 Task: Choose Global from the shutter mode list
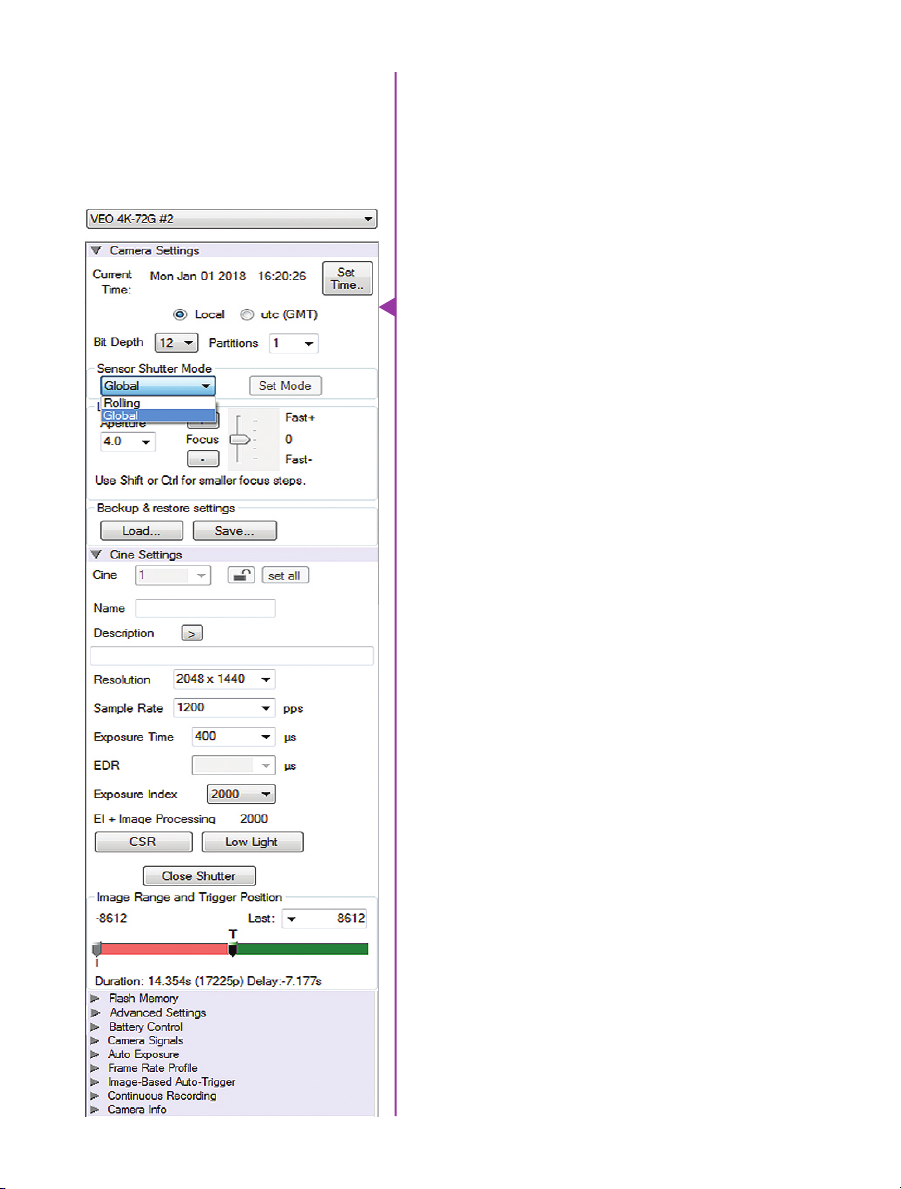click(x=158, y=416)
